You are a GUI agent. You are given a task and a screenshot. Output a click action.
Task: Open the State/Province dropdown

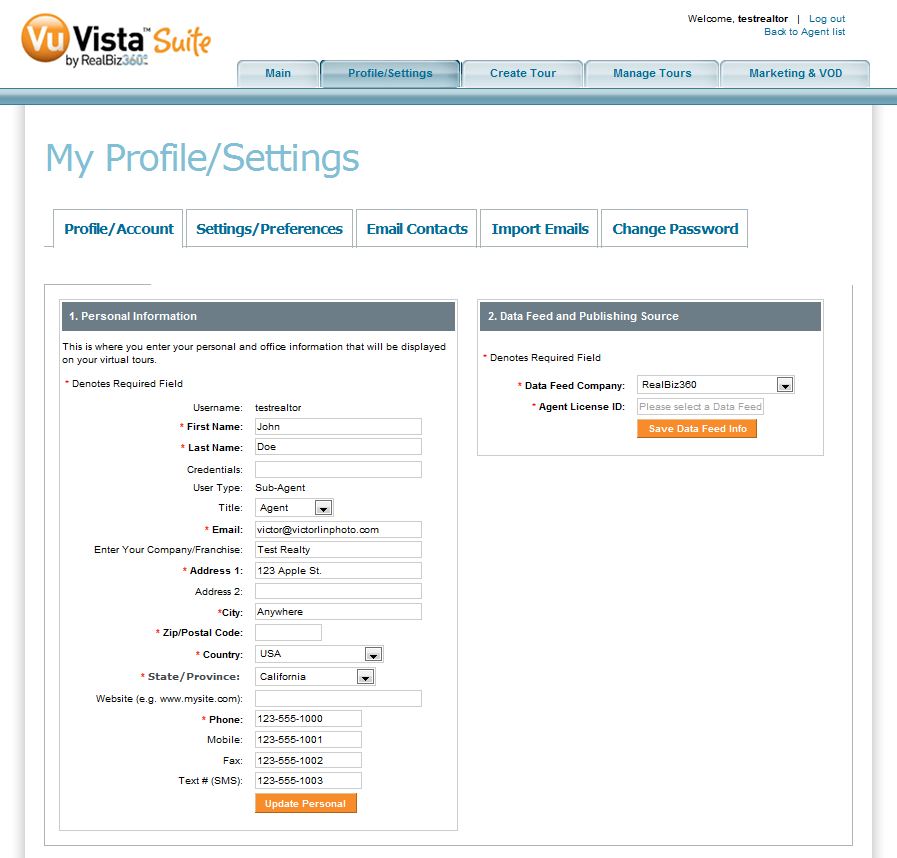(365, 677)
